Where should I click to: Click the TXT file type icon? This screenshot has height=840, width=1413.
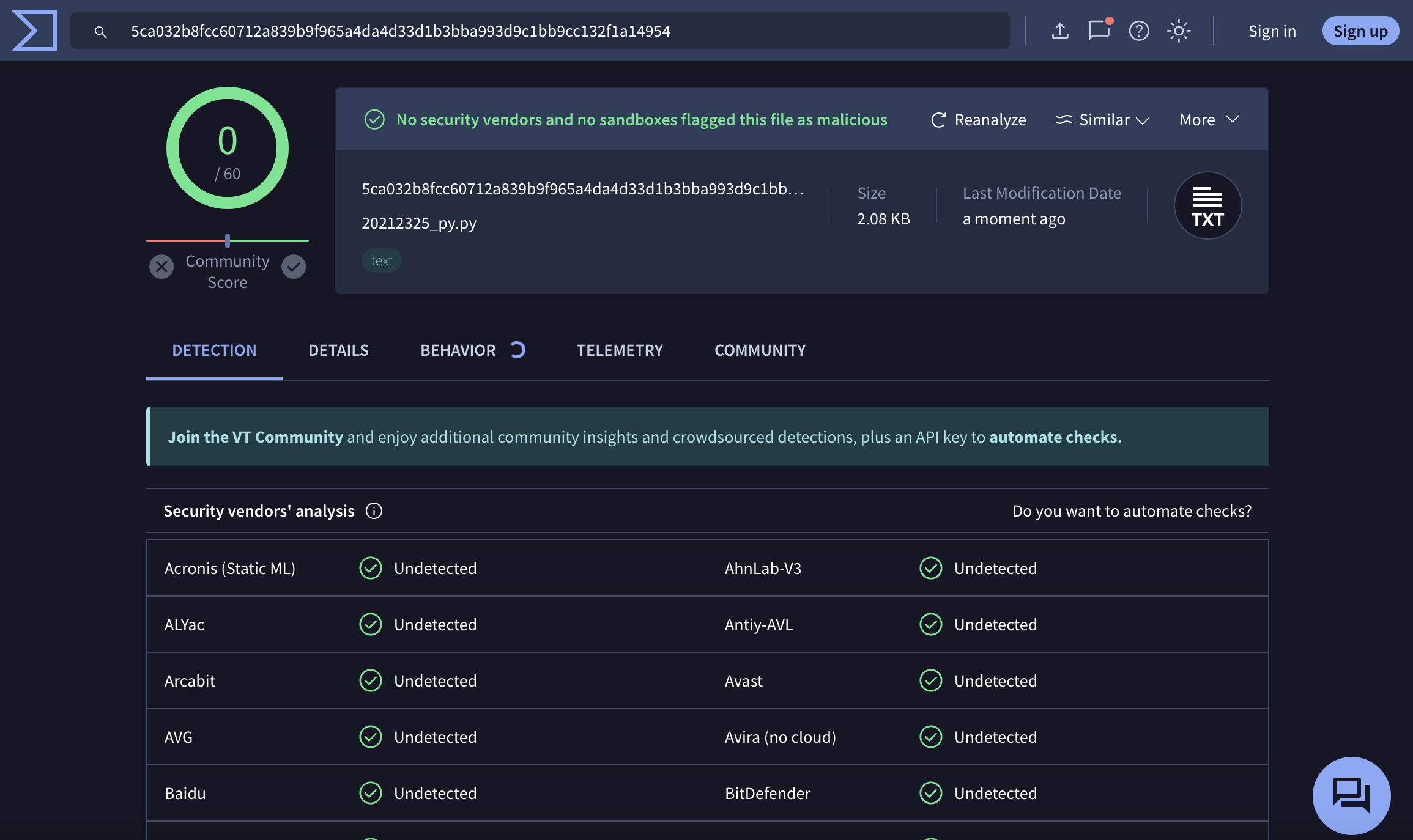(1207, 205)
